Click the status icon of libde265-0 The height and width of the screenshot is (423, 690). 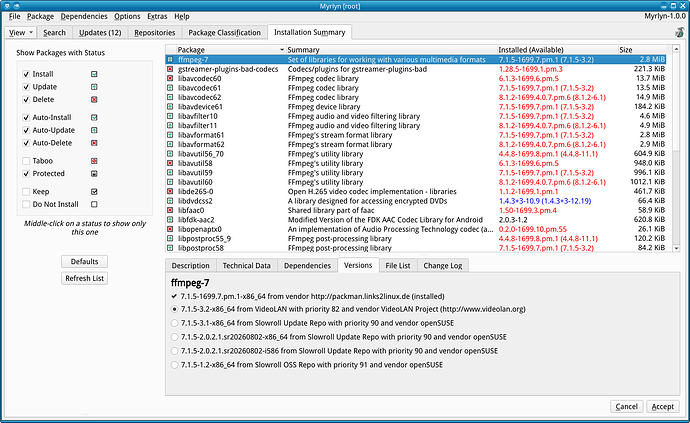click(170, 191)
